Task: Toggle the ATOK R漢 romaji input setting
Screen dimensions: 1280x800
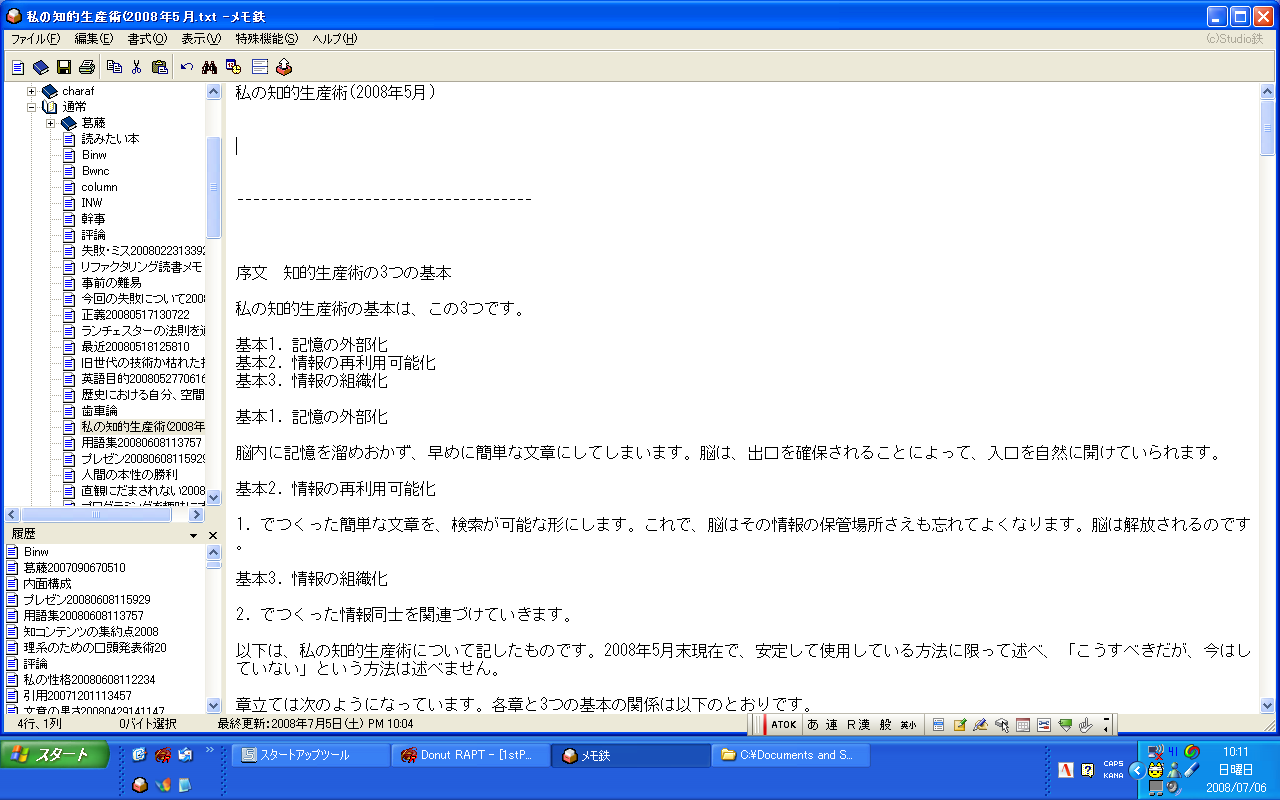Action: click(x=858, y=725)
